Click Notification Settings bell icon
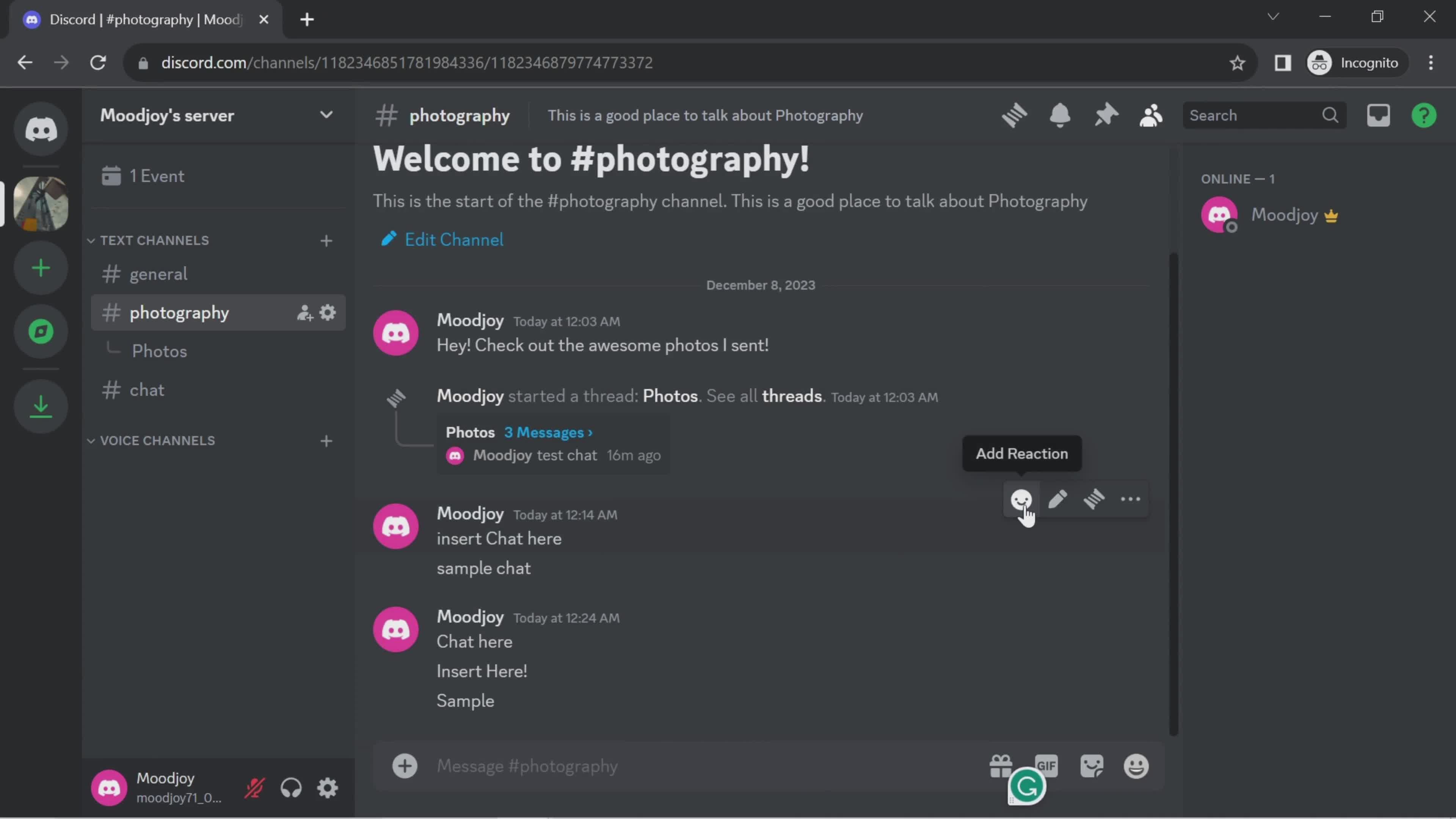The height and width of the screenshot is (819, 1456). [1060, 115]
